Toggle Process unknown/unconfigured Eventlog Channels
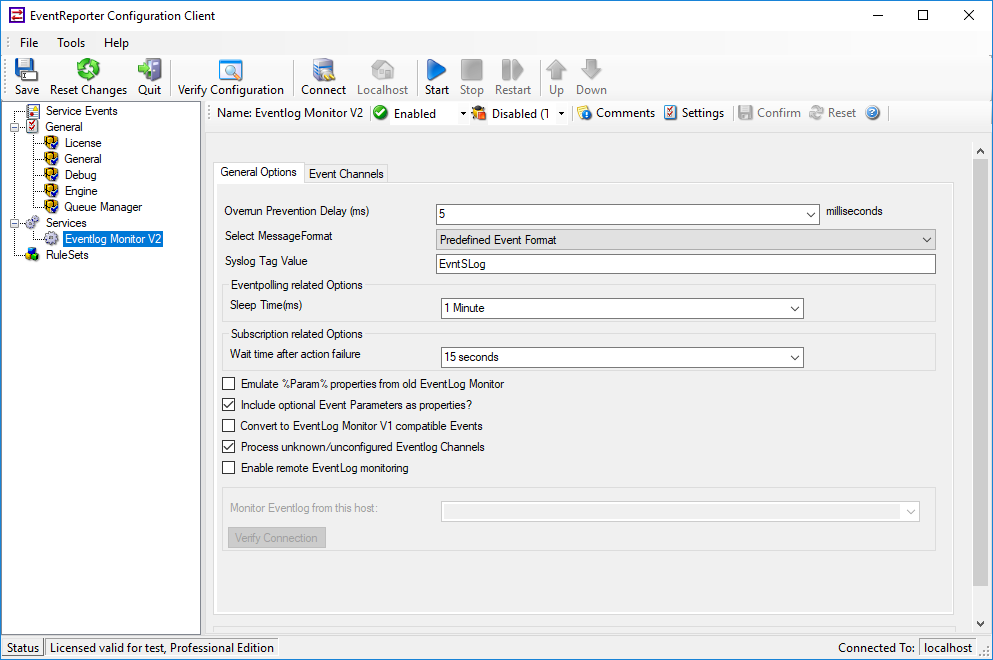The height and width of the screenshot is (660, 993). pyautogui.click(x=229, y=447)
